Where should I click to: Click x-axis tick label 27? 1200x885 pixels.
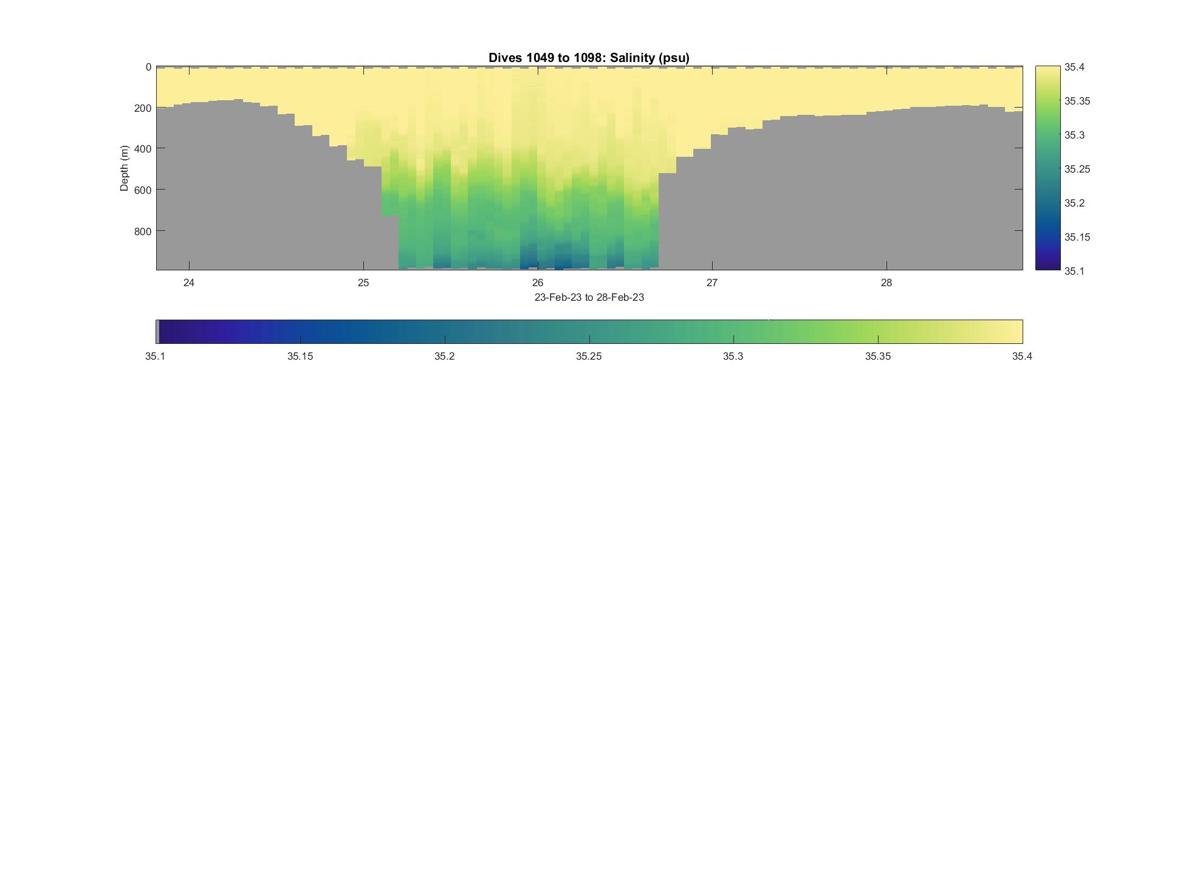pos(712,282)
